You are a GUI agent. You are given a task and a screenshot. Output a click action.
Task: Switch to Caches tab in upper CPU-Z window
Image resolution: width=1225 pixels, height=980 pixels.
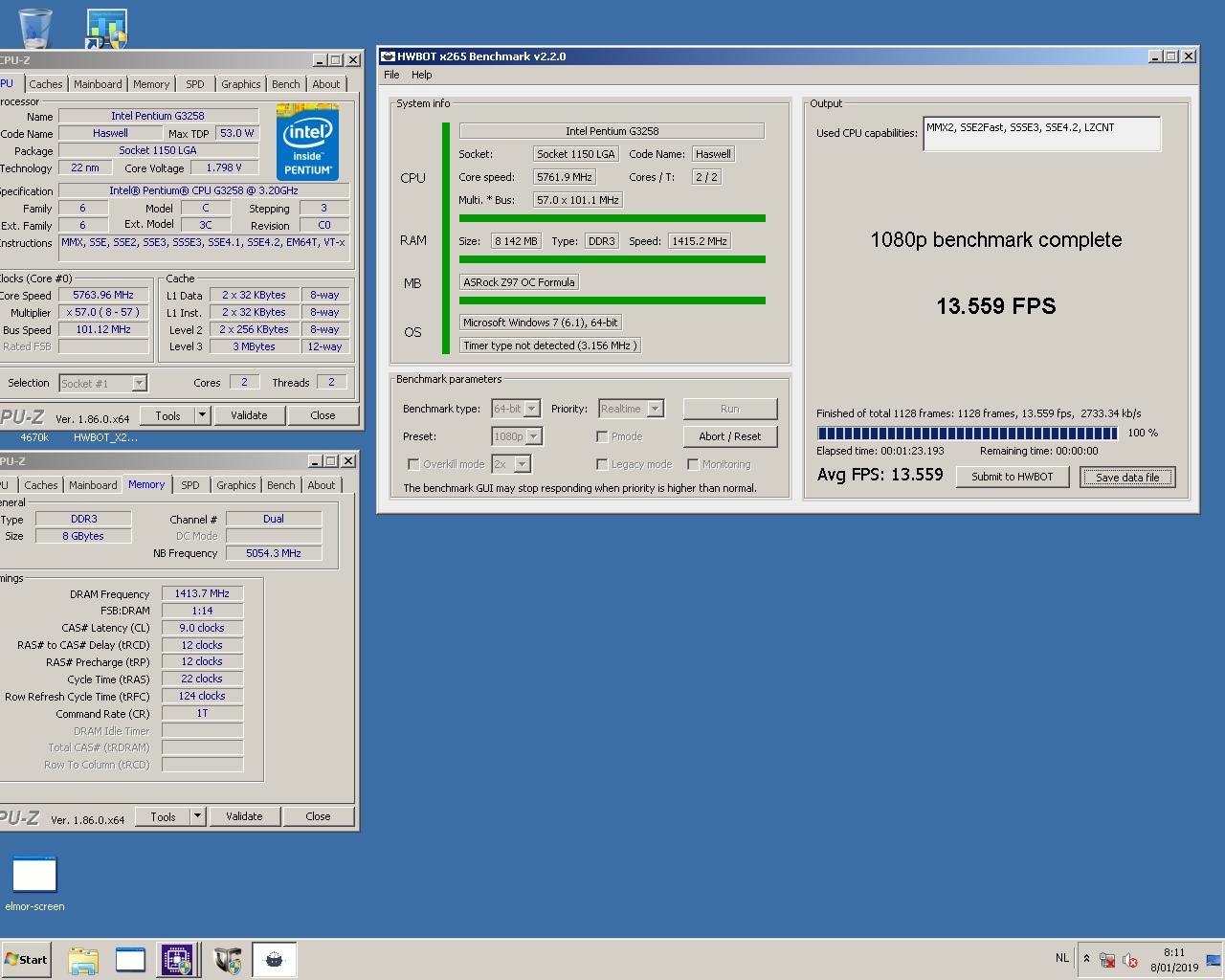click(x=45, y=84)
